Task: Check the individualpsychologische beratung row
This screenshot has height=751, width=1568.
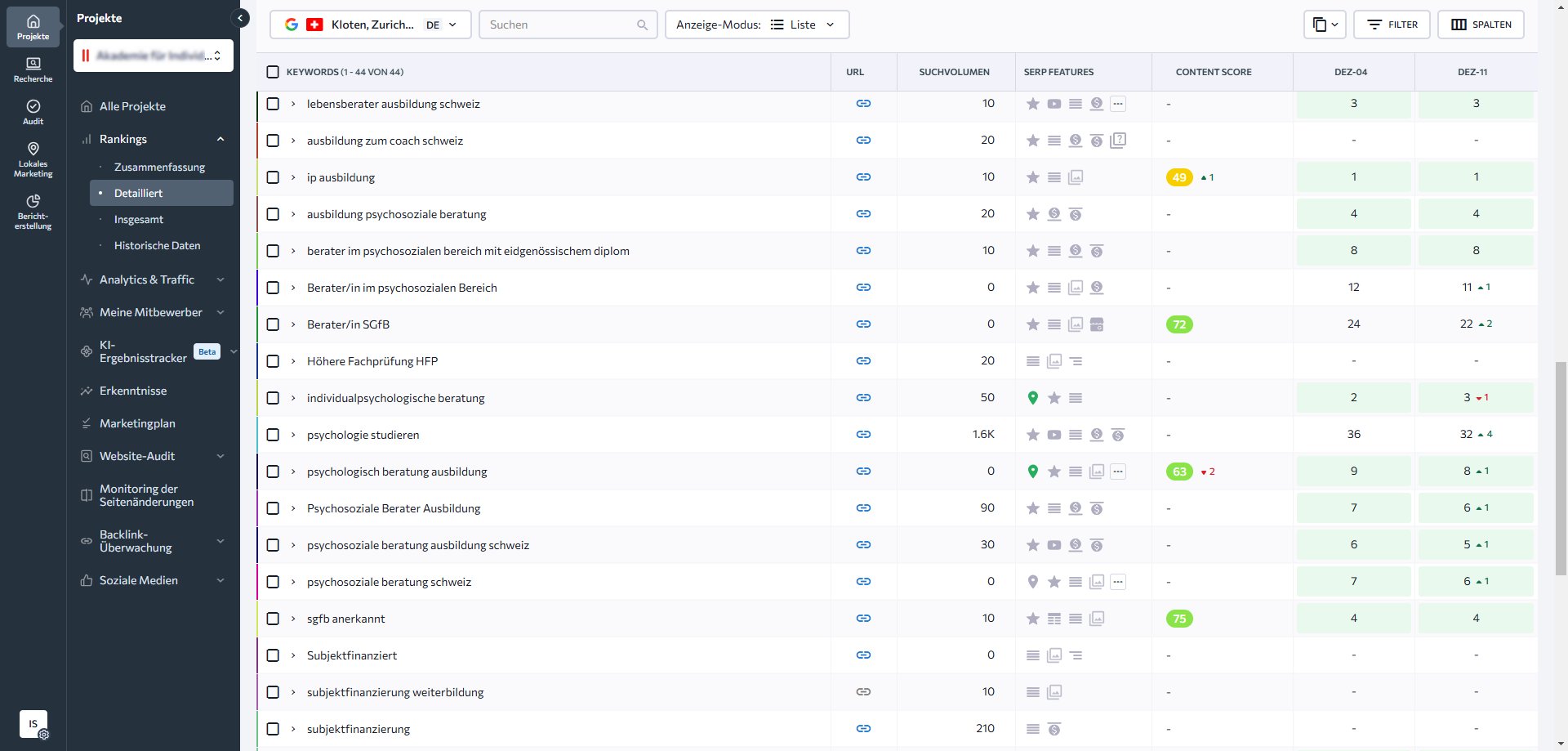Action: point(273,398)
